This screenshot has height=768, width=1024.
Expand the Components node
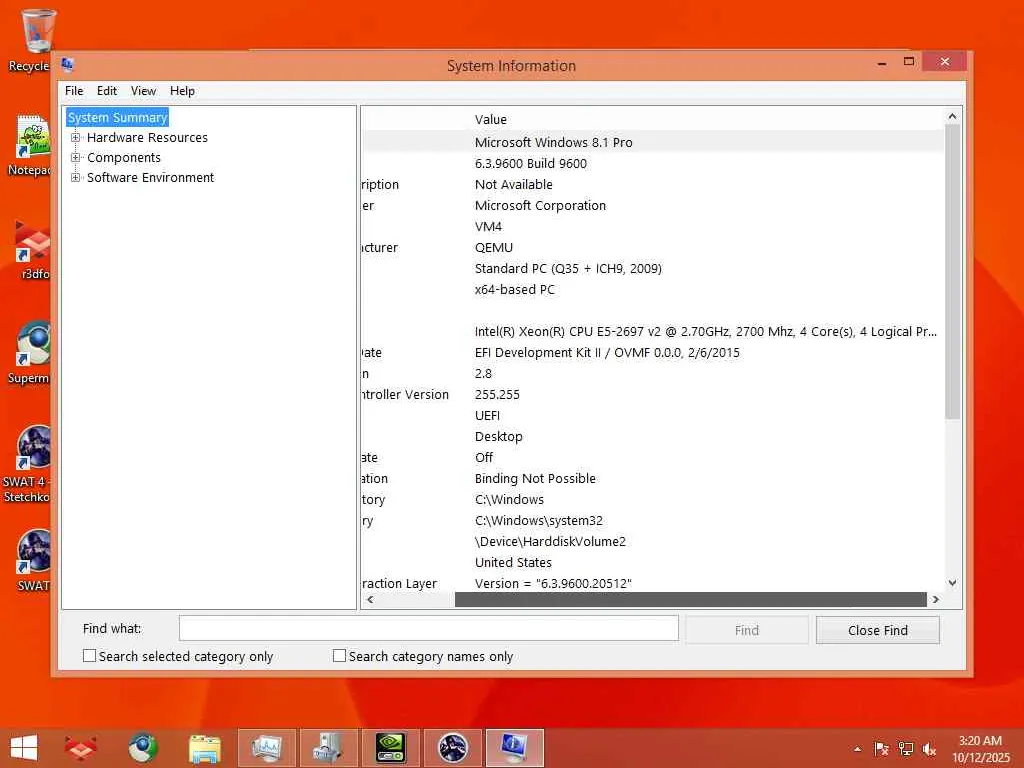tap(76, 157)
